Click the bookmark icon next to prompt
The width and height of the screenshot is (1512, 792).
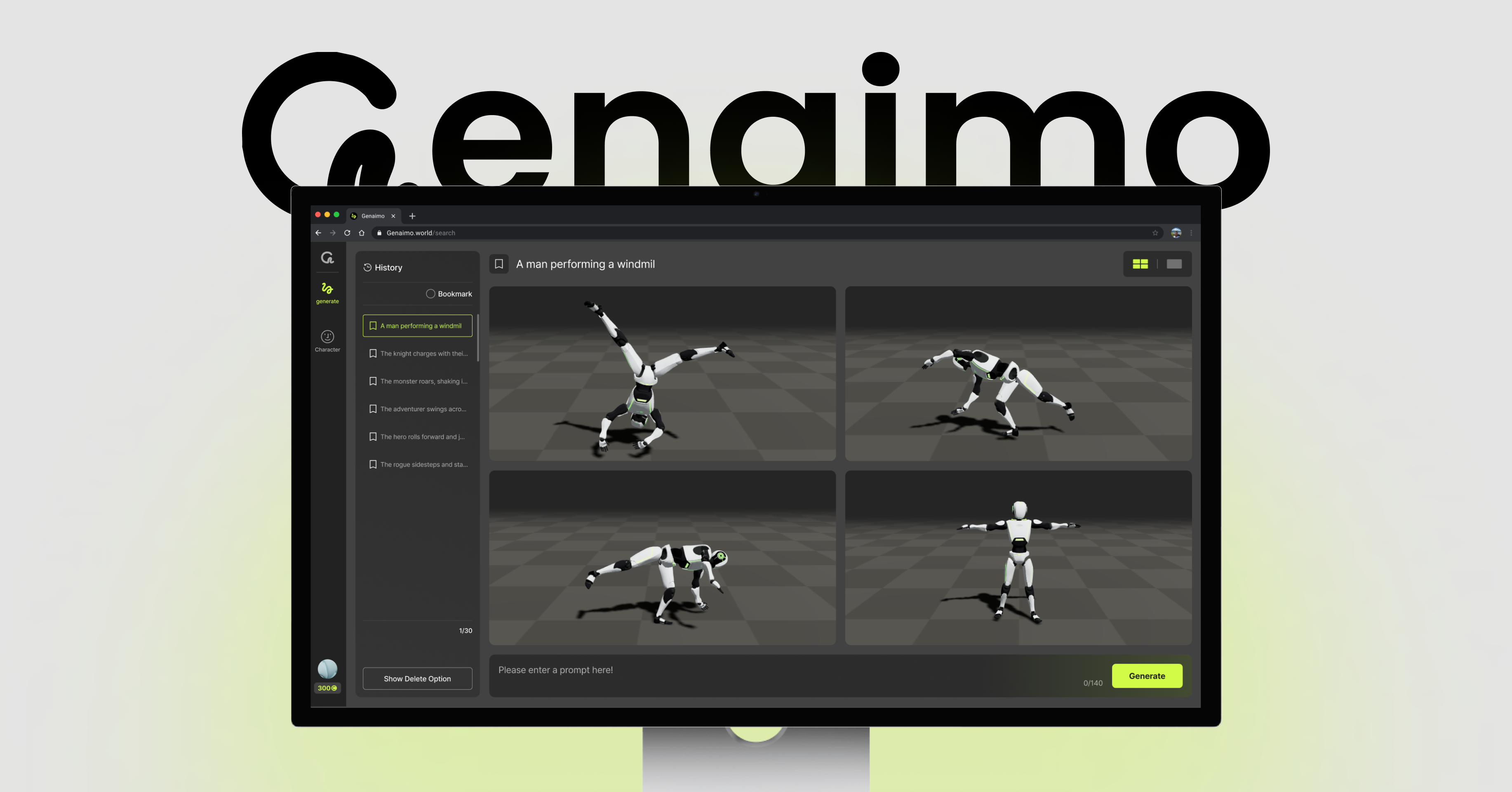[499, 264]
